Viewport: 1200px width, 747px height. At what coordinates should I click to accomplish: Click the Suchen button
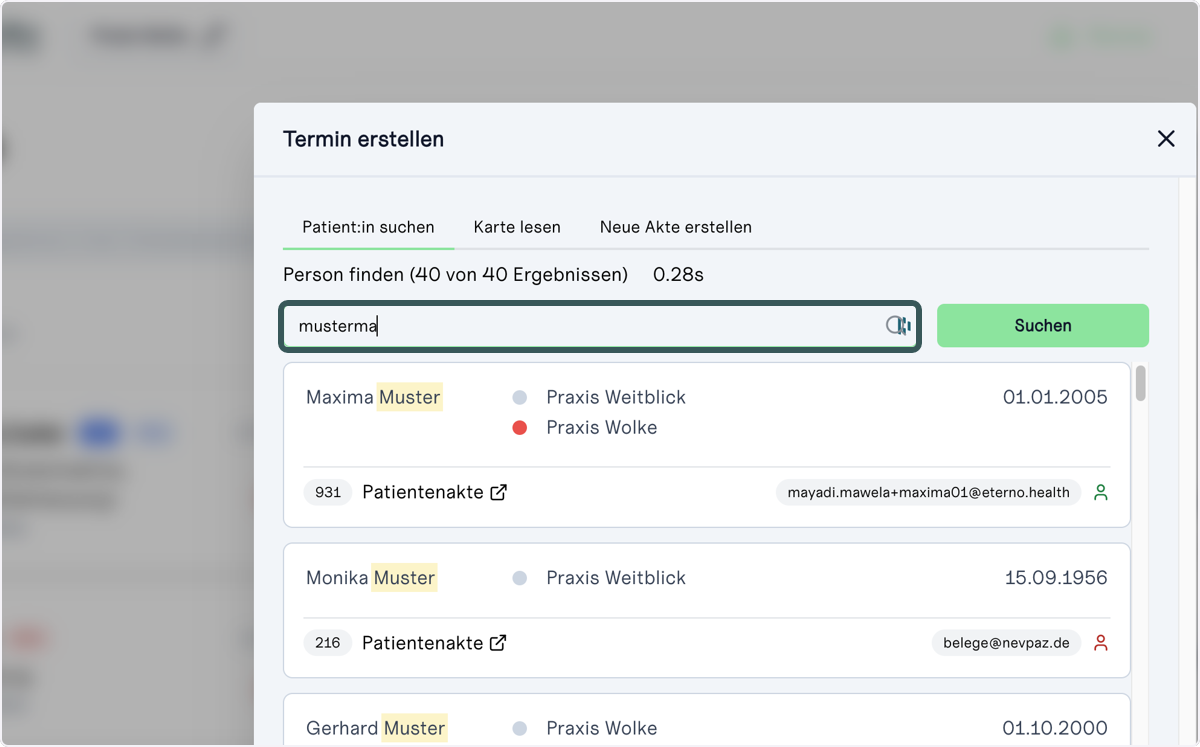tap(1043, 326)
